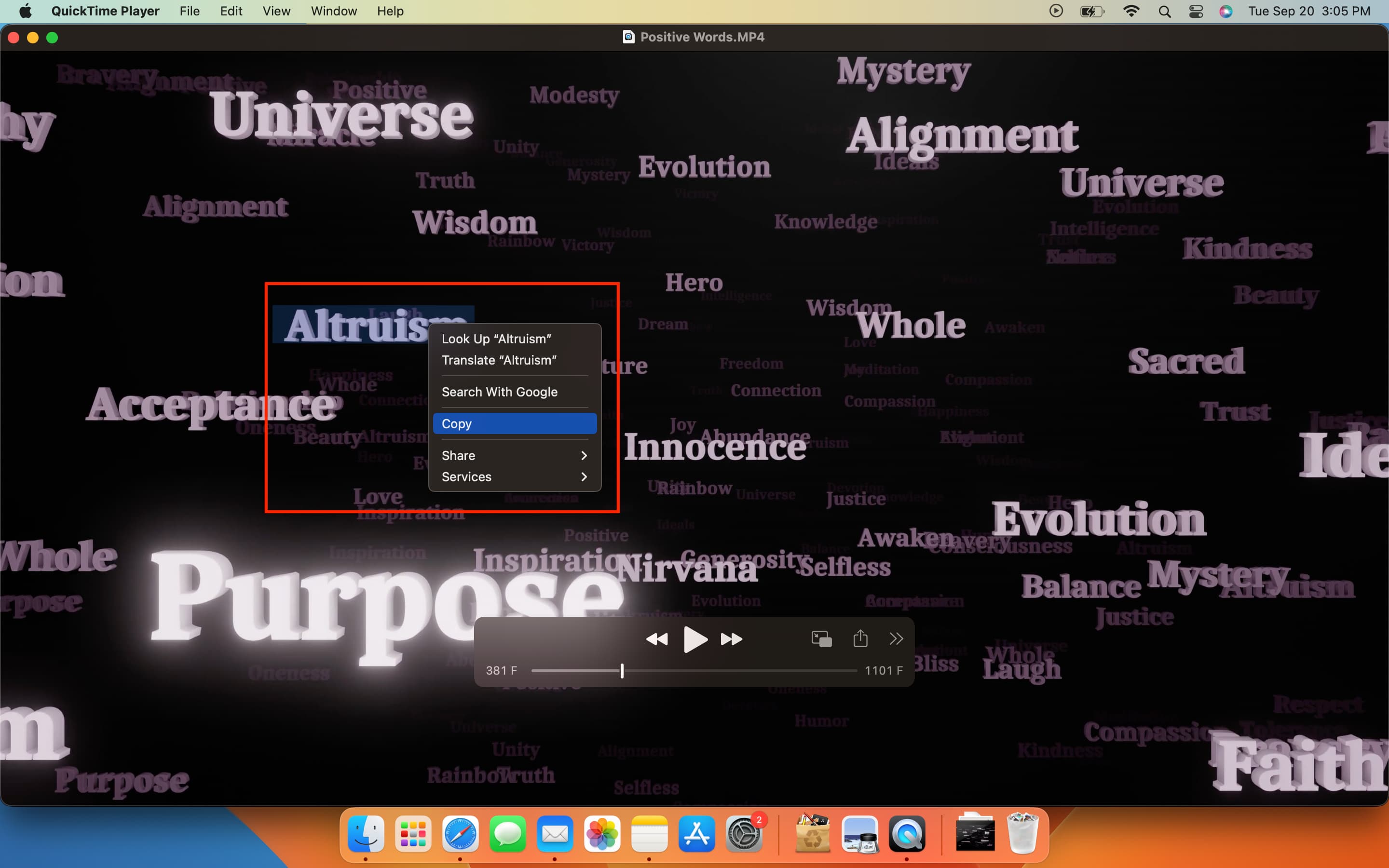Image resolution: width=1389 pixels, height=868 pixels.
Task: Click the document icon beside Positive Words.MP4
Action: tap(629, 37)
